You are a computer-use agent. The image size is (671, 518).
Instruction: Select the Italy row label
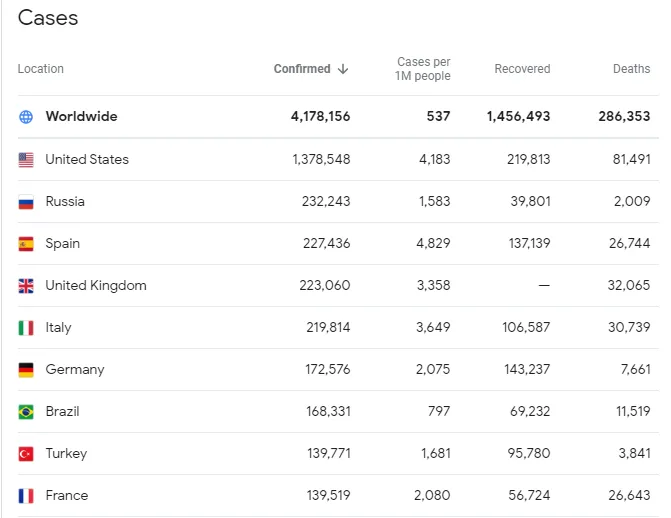(58, 327)
